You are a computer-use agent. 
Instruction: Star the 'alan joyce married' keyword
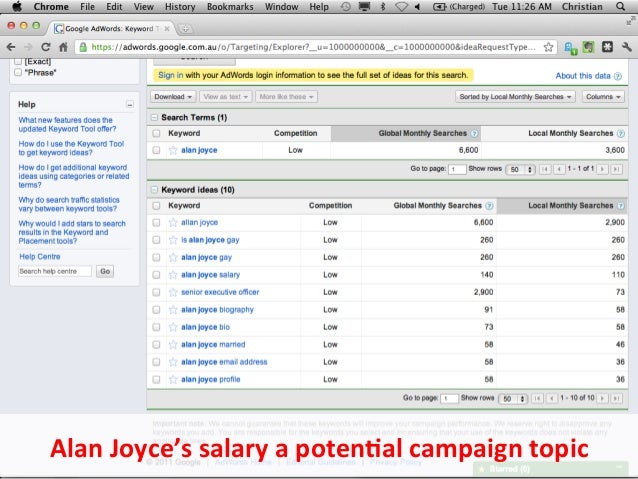(x=173, y=345)
